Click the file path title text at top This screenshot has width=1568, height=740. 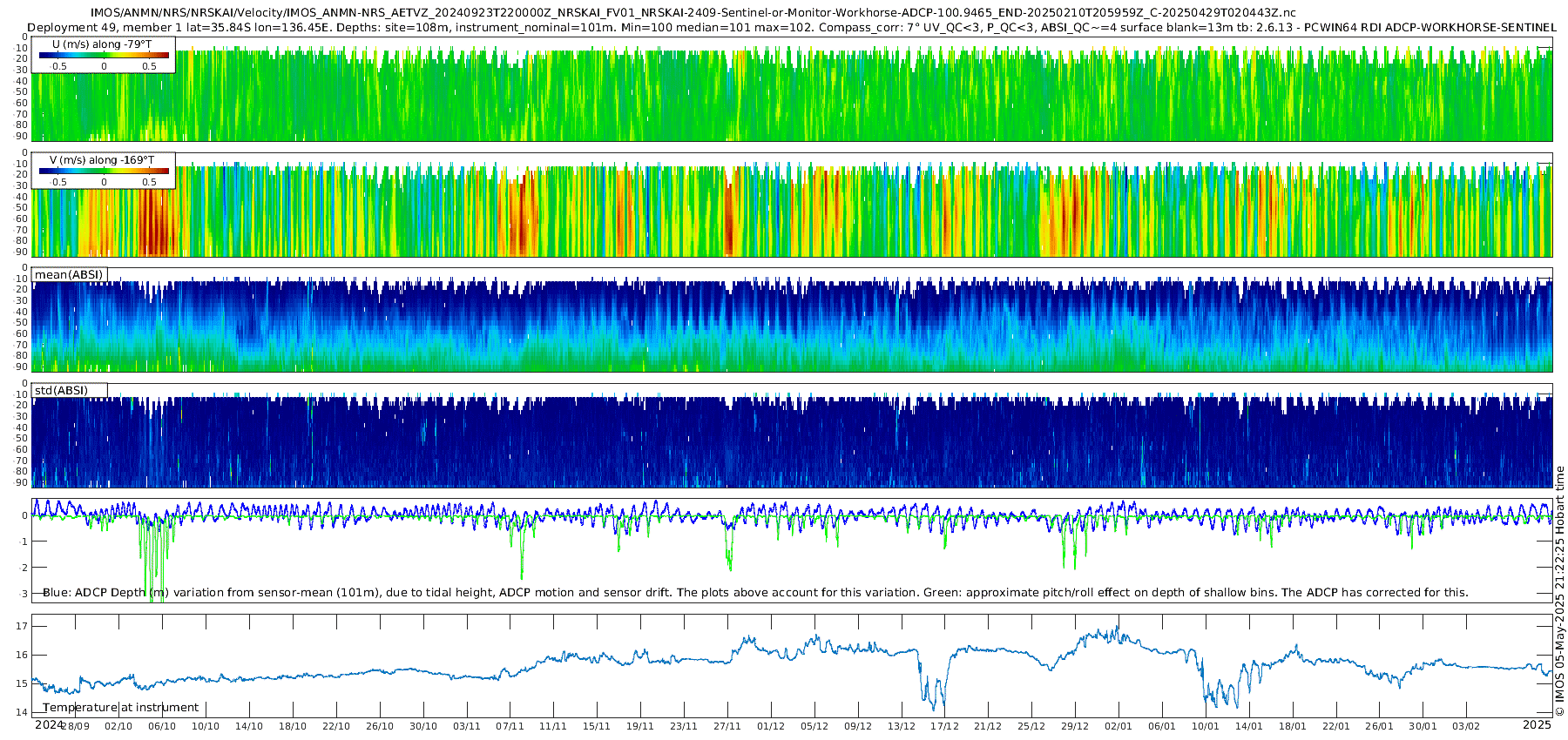tap(693, 13)
